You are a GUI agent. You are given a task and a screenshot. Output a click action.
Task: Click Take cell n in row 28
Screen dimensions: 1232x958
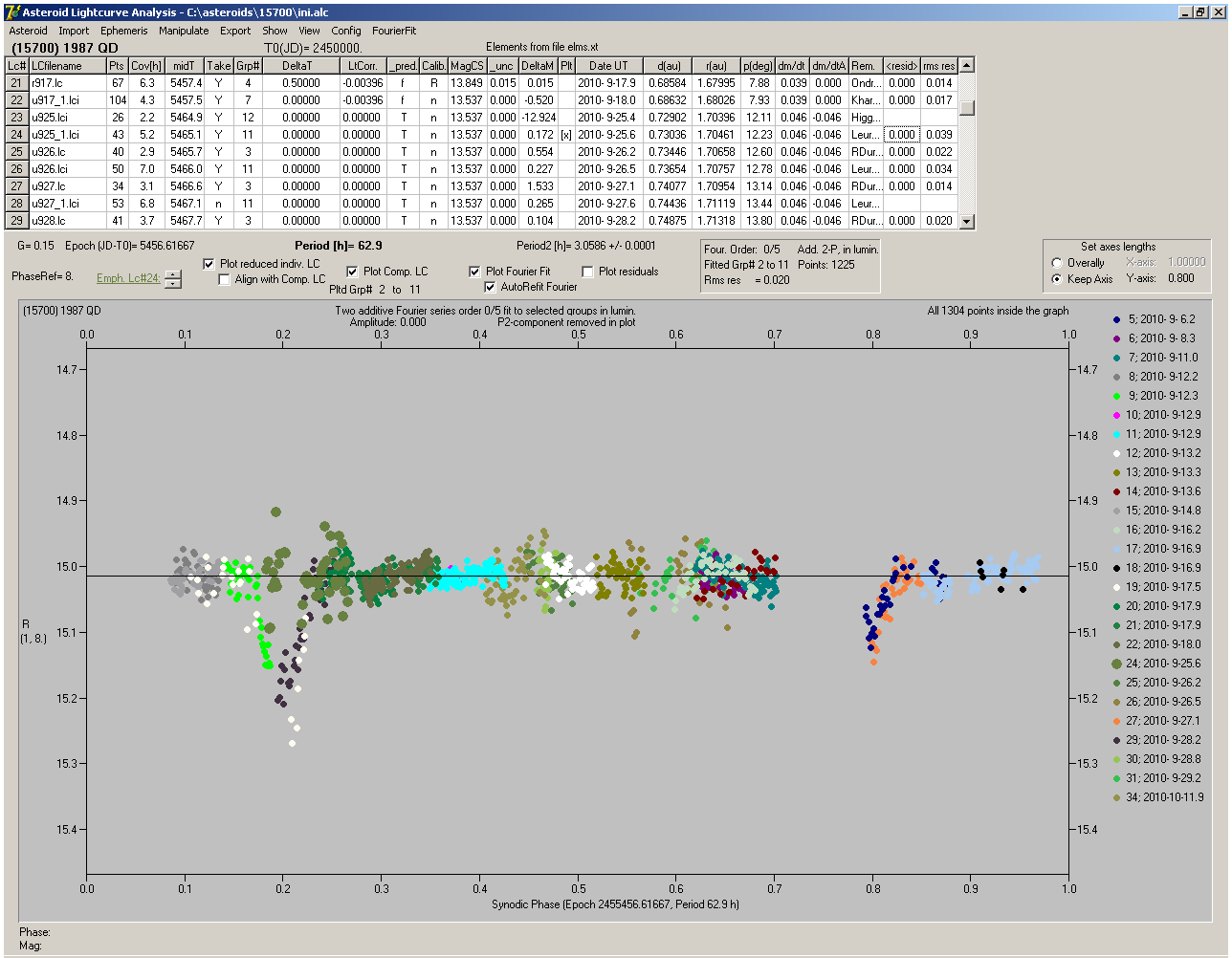219,204
